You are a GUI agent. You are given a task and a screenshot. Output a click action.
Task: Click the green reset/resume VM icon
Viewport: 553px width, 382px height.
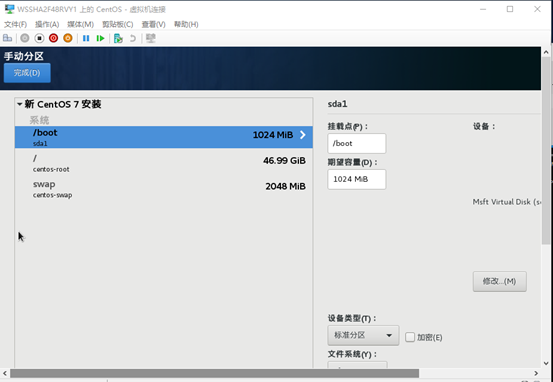tap(101, 38)
